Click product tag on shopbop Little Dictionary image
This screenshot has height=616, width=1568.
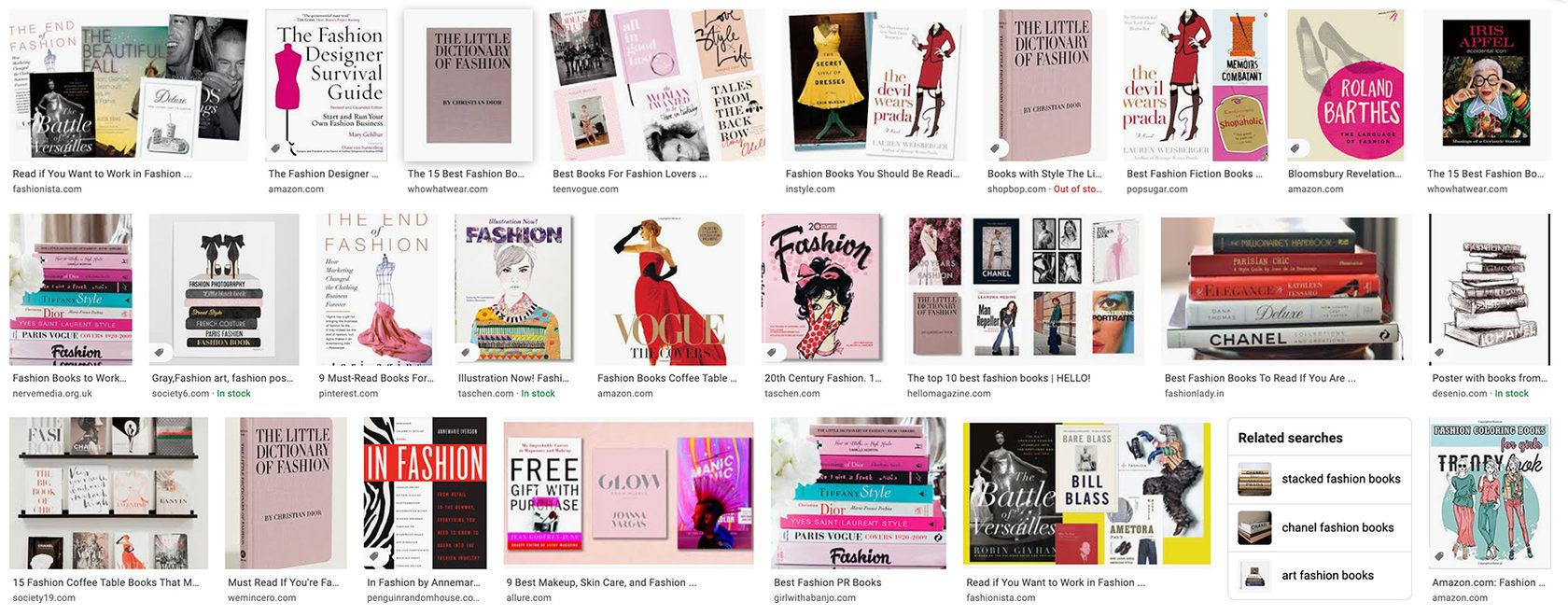[x=996, y=148]
